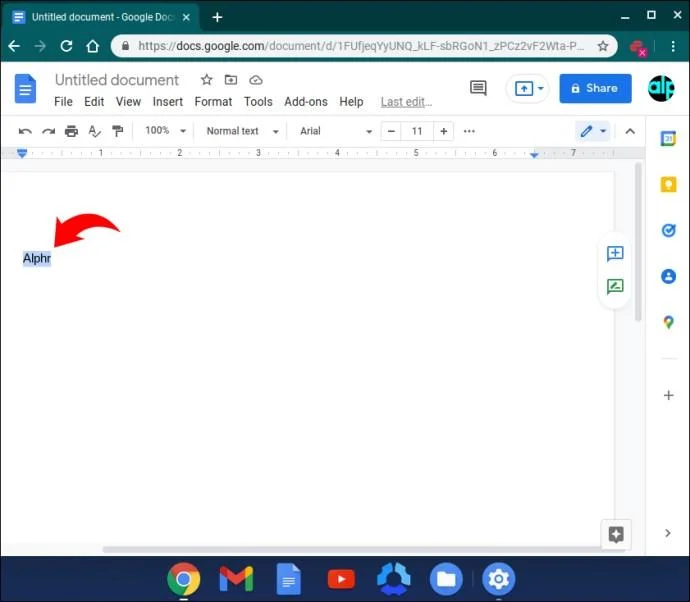The height and width of the screenshot is (602, 690).
Task: Open more toolbar options ellipsis
Action: pos(469,131)
